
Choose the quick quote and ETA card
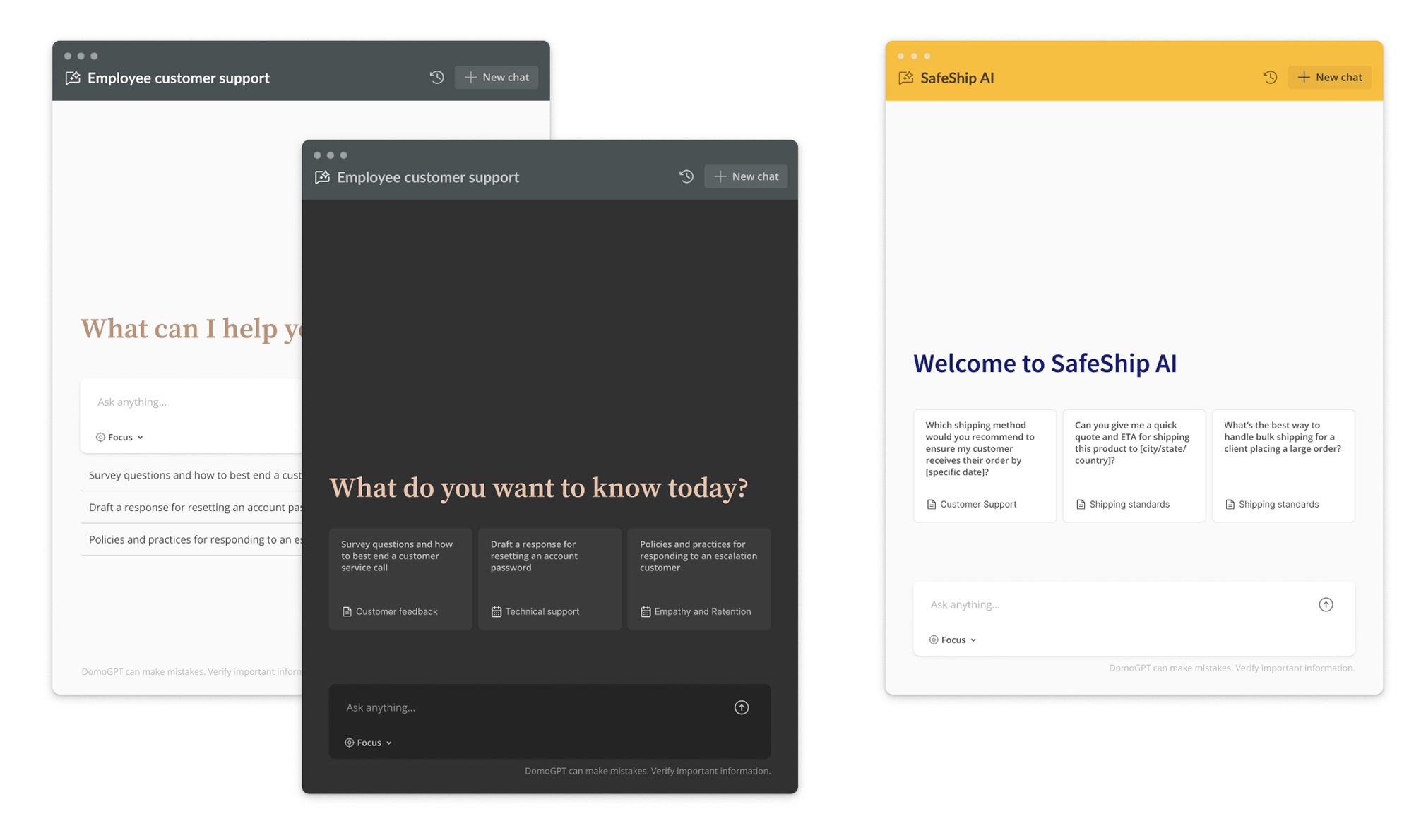click(x=1134, y=466)
